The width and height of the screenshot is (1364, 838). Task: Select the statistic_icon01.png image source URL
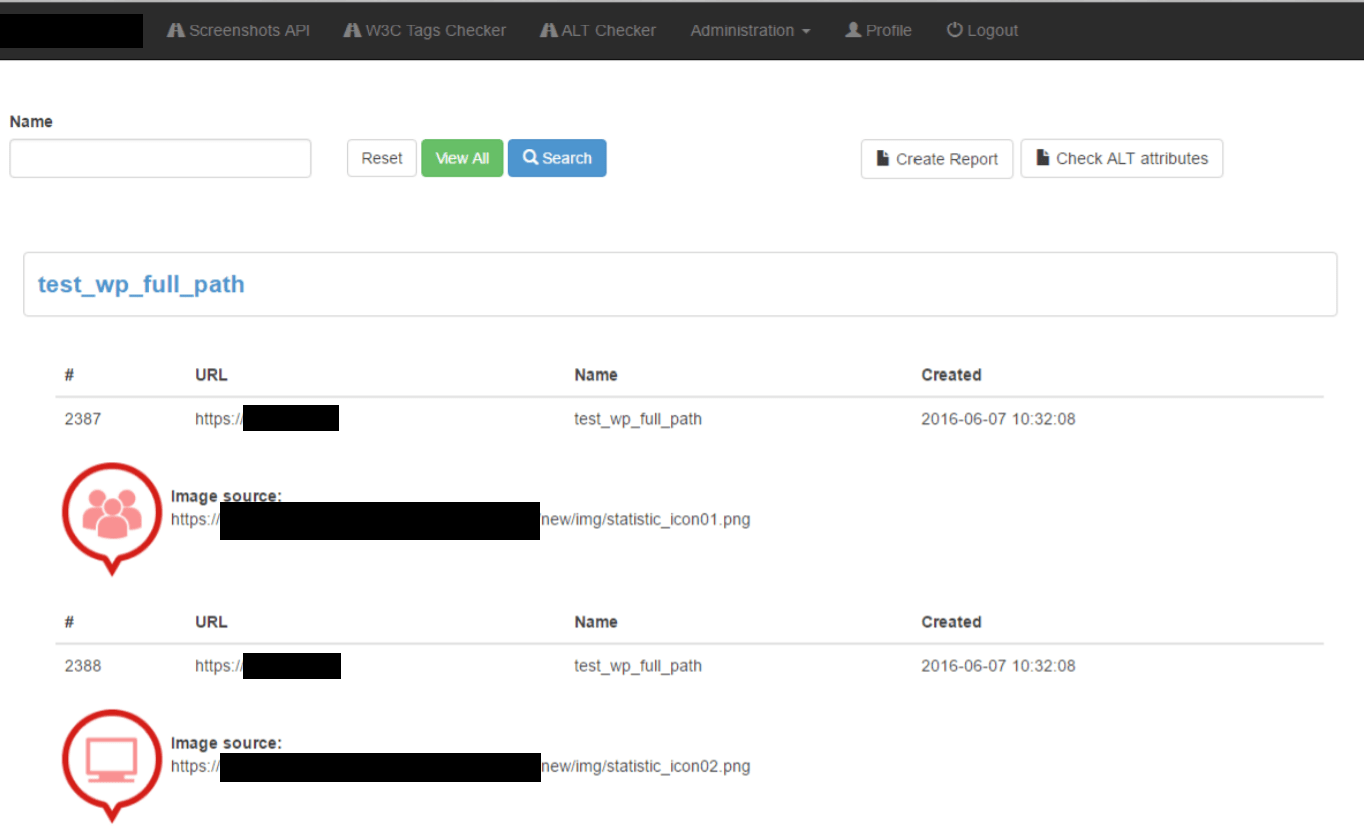tap(460, 520)
